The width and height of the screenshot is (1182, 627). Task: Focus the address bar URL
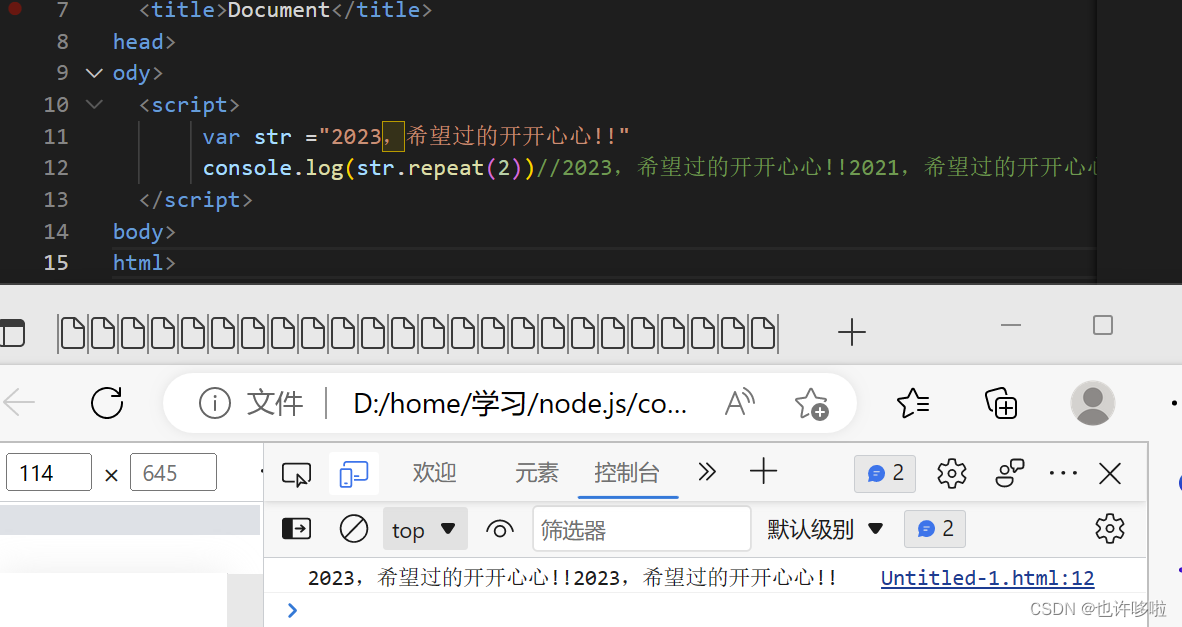(x=519, y=404)
